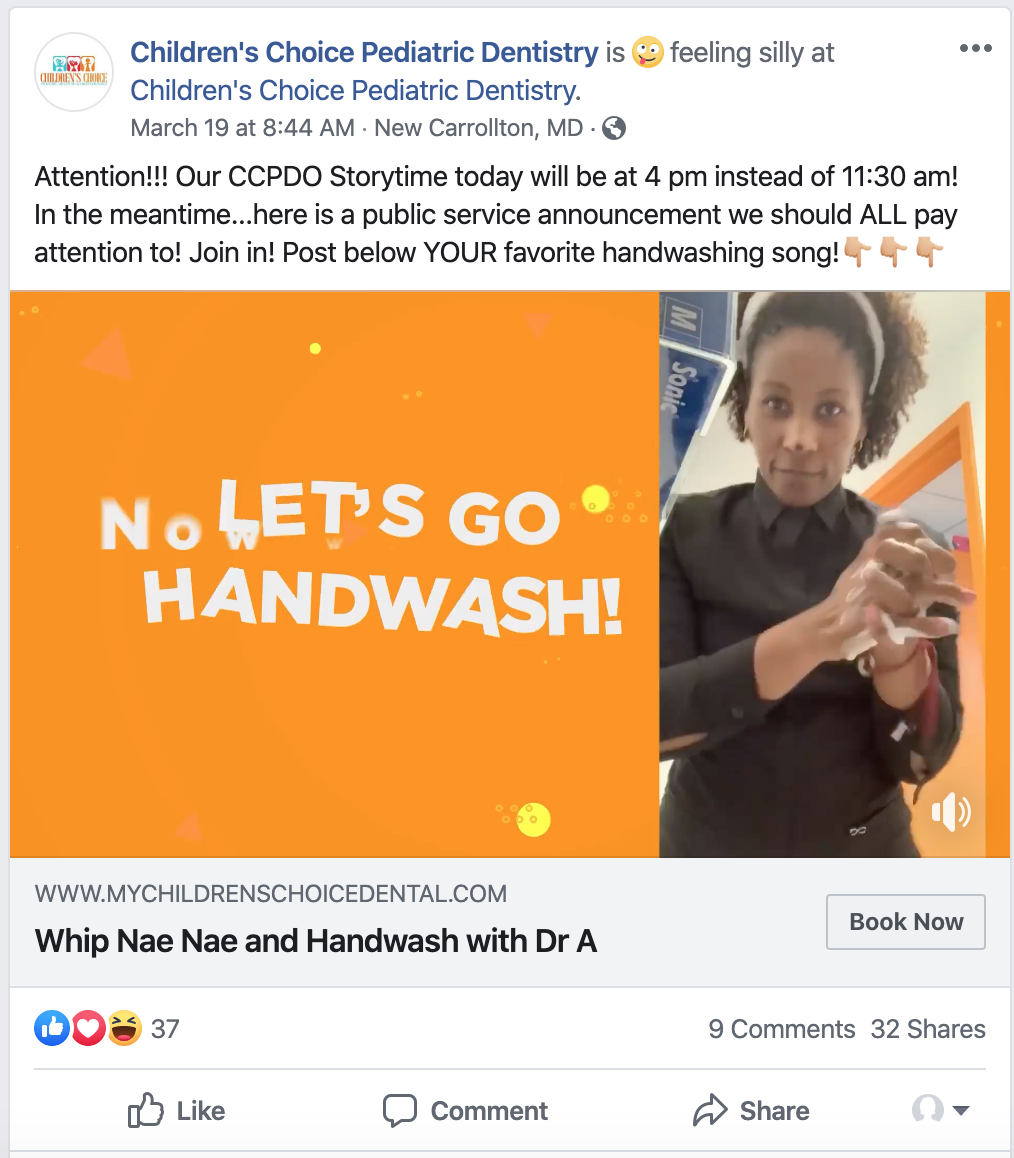Viewport: 1014px width, 1158px height.
Task: Click the red heart reaction icon
Action: coord(88,1028)
